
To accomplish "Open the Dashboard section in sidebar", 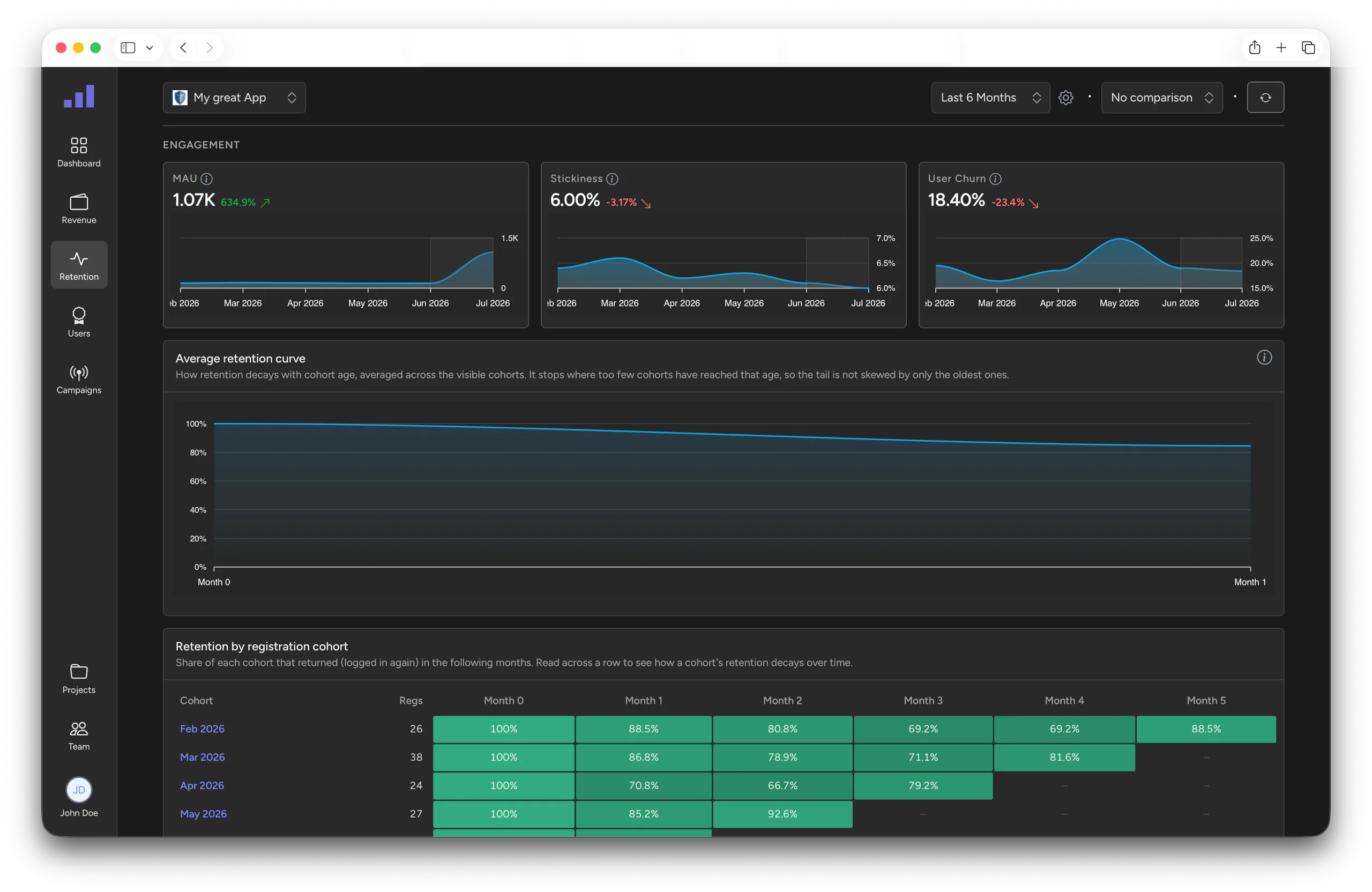I will click(79, 152).
